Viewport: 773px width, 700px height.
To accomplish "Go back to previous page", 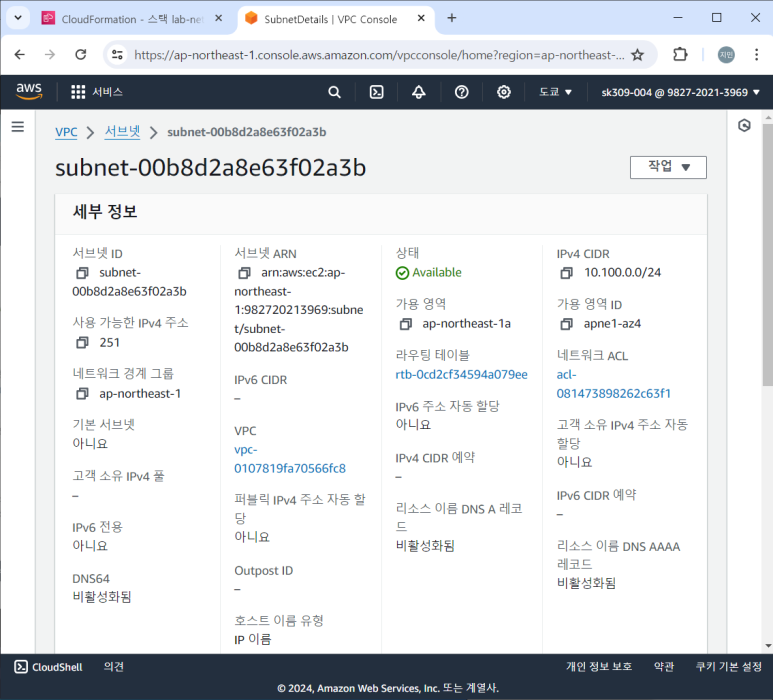I will (20, 54).
